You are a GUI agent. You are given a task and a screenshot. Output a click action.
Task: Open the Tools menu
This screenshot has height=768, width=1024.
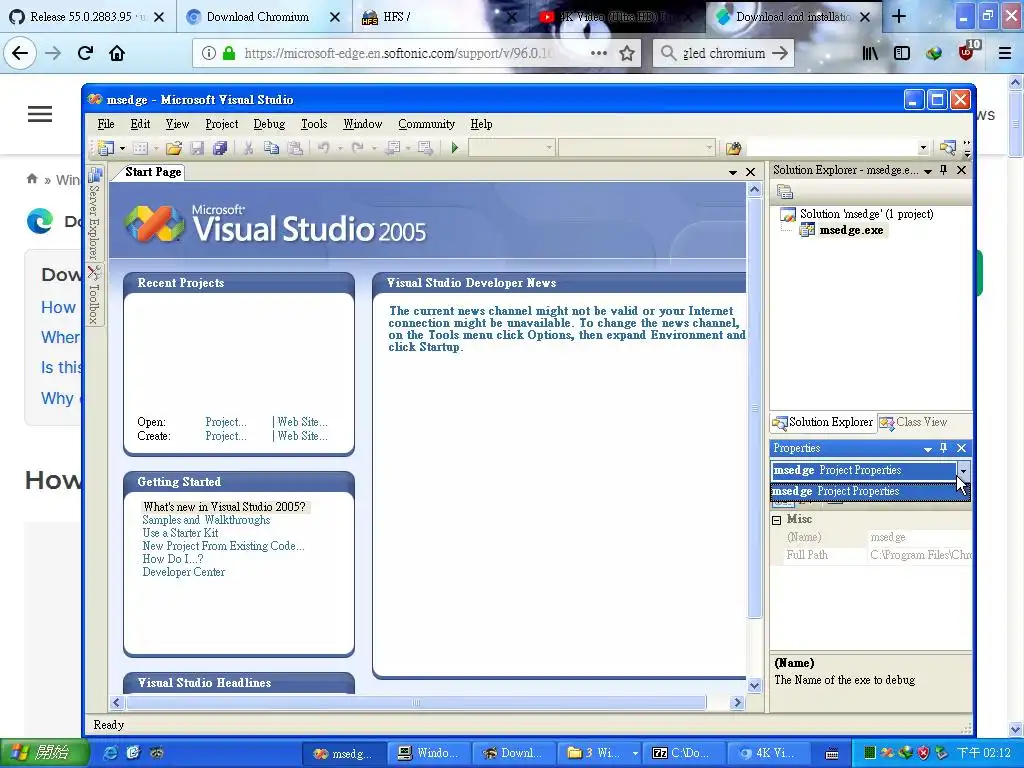[x=313, y=124]
